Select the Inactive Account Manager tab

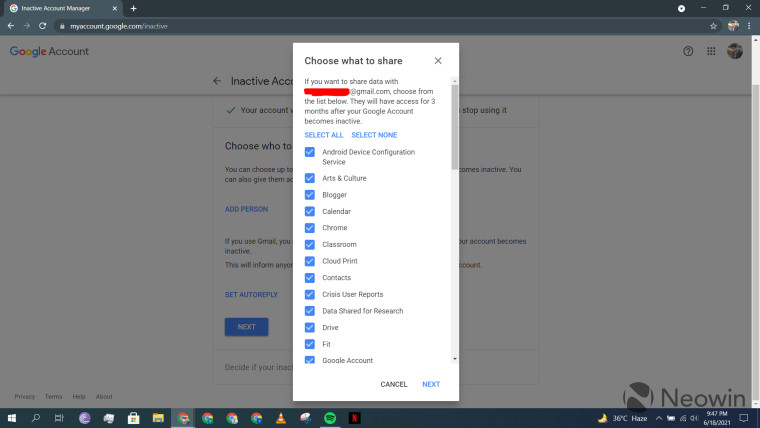pos(63,8)
